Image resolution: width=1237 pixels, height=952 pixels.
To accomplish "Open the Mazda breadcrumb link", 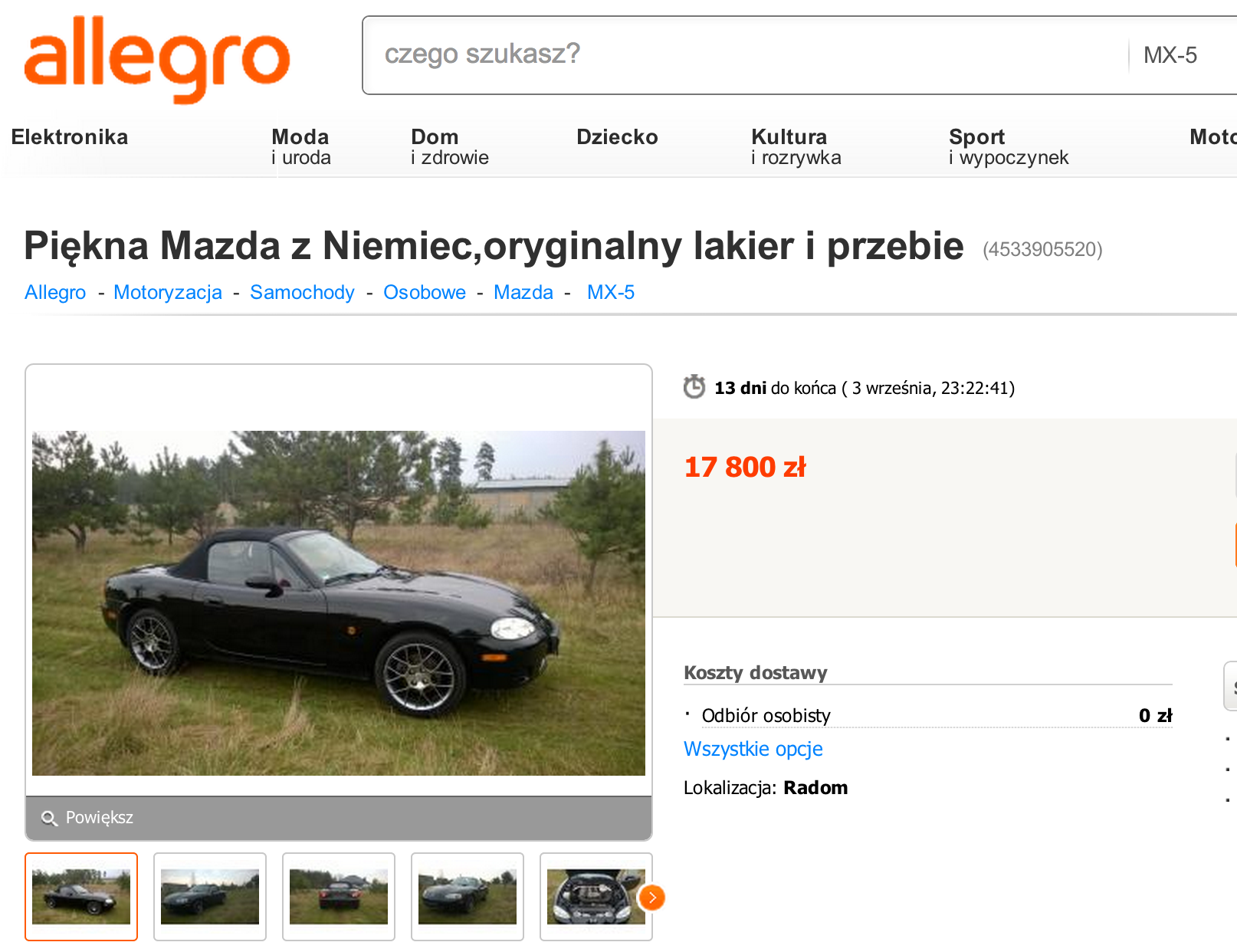I will click(523, 292).
